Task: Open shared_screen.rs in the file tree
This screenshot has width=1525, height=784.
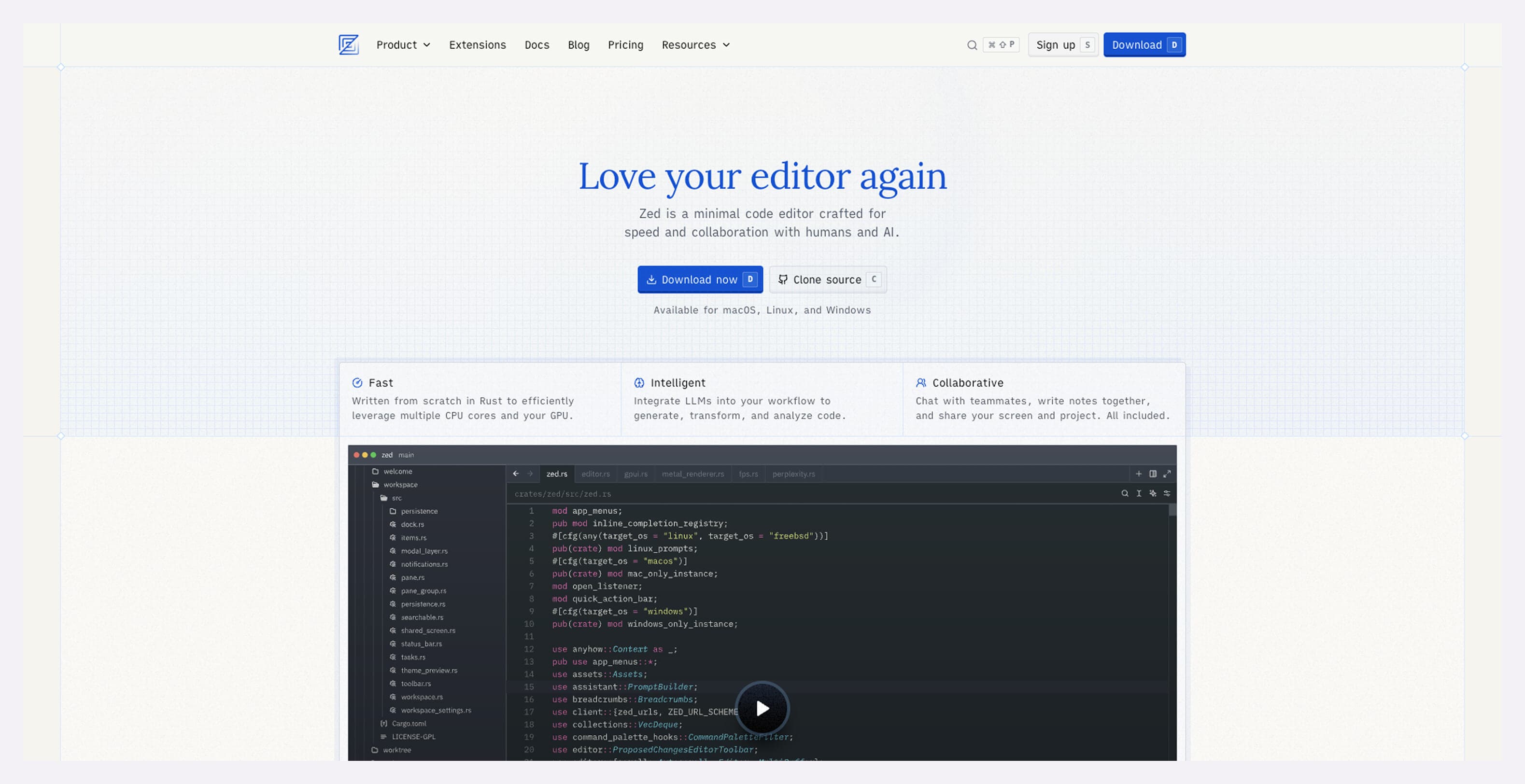Action: pos(422,631)
